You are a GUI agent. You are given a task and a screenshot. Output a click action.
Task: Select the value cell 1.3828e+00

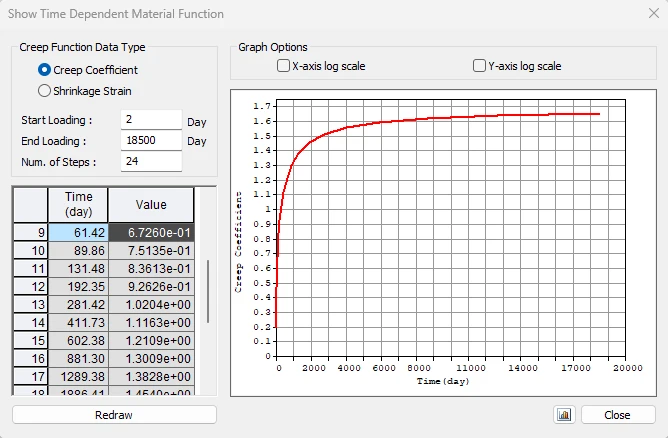[152, 376]
